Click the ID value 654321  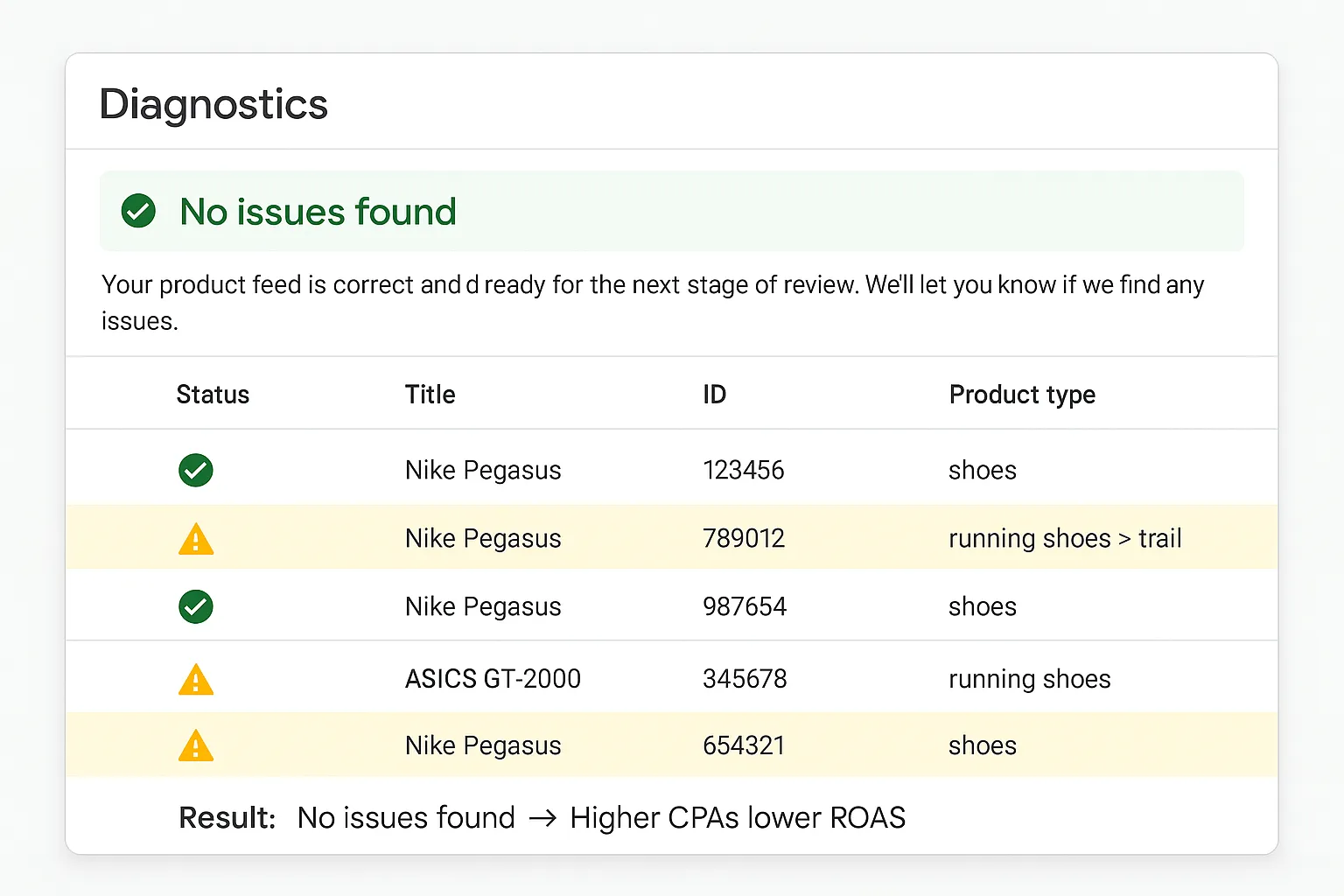744,745
